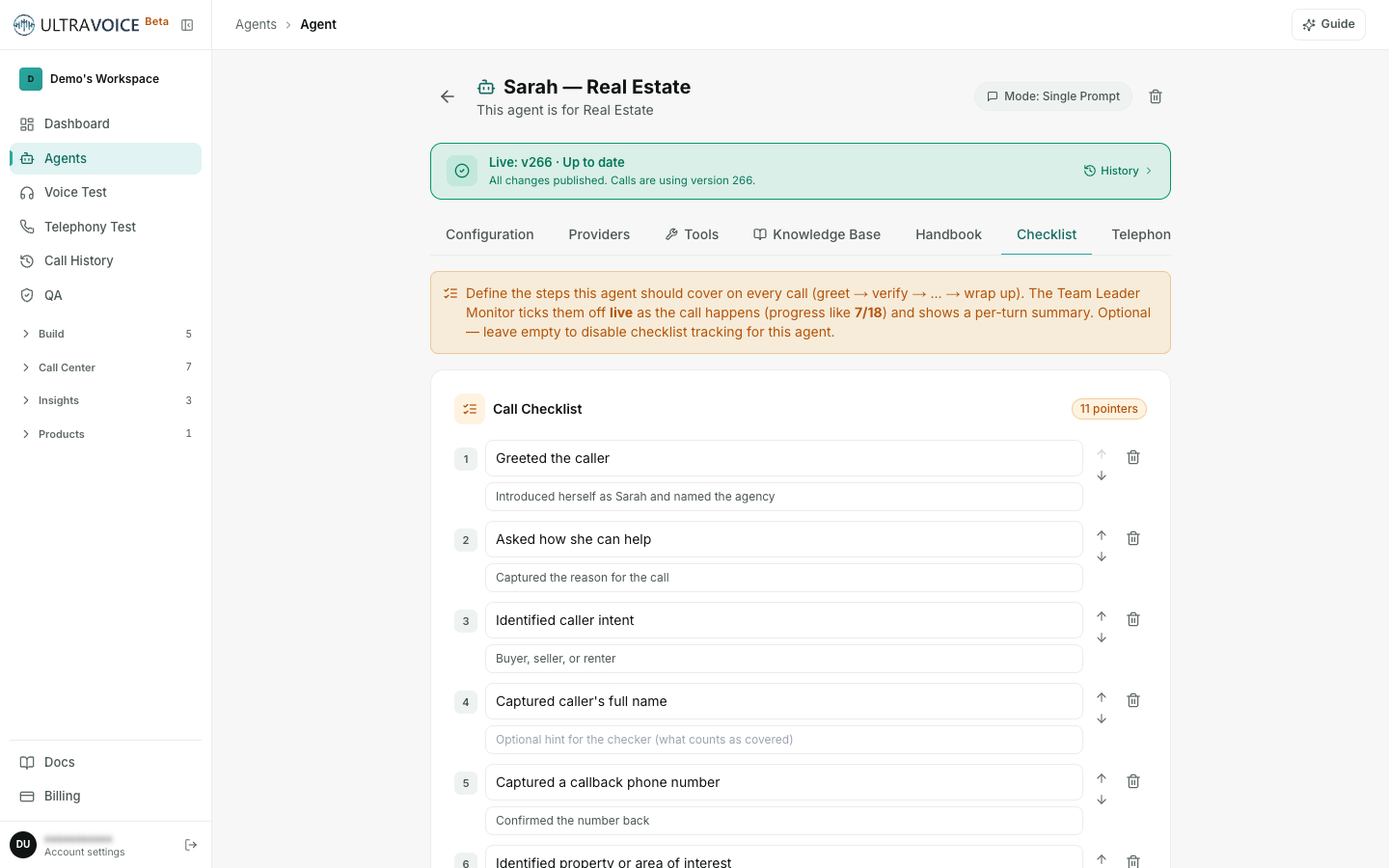Click the 11 pointers badge
1389x868 pixels.
coord(1109,409)
